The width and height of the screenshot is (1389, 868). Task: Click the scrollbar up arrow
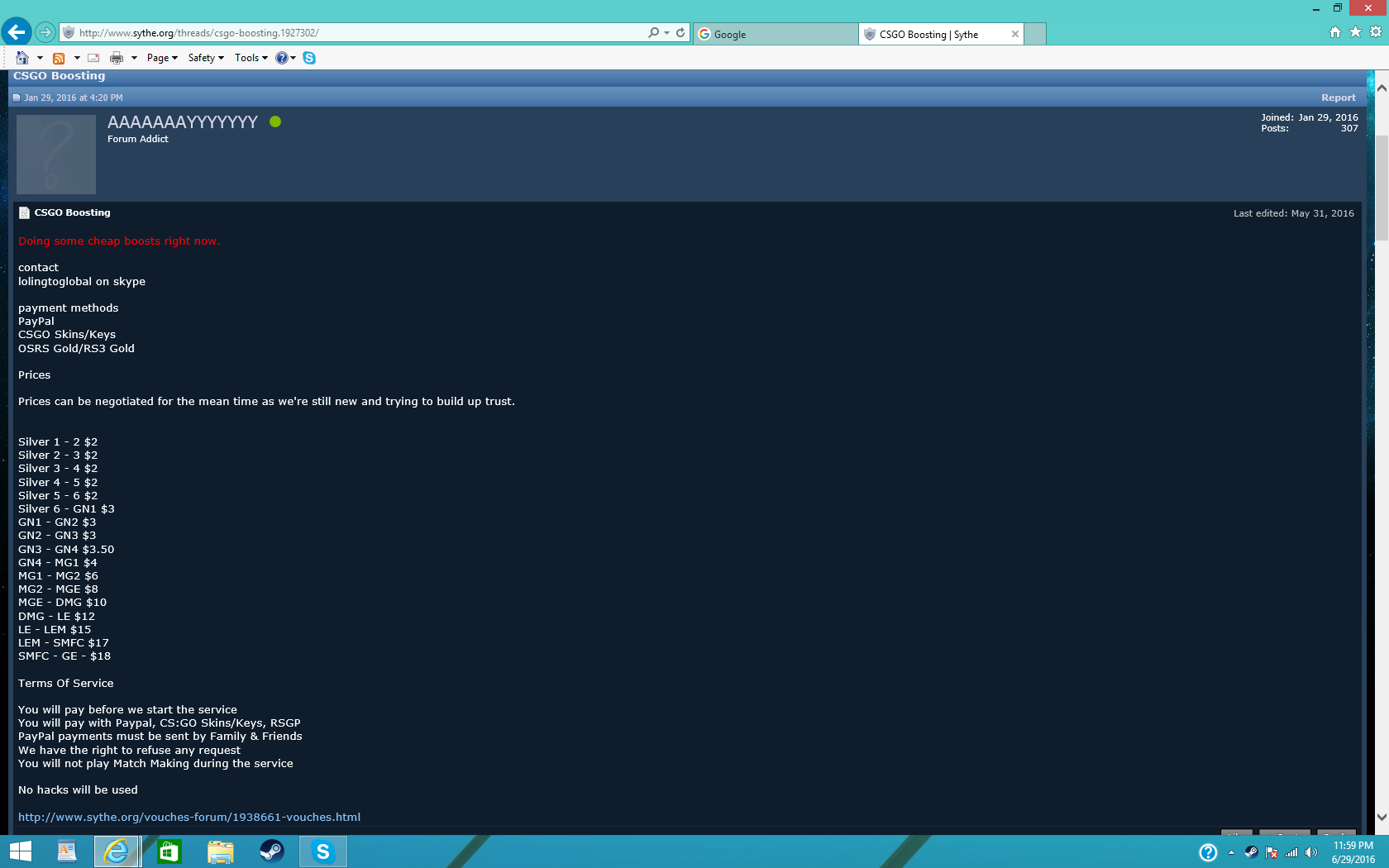point(1382,87)
